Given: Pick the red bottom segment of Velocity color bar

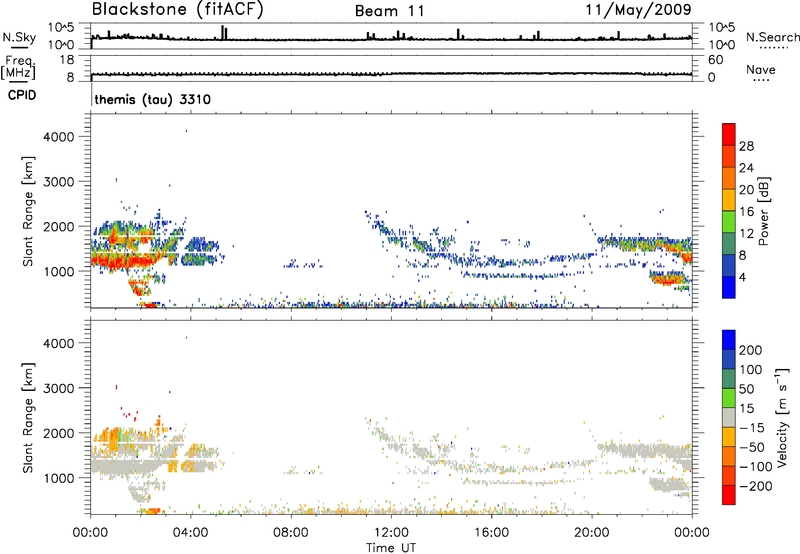Looking at the screenshot, I should click(729, 495).
